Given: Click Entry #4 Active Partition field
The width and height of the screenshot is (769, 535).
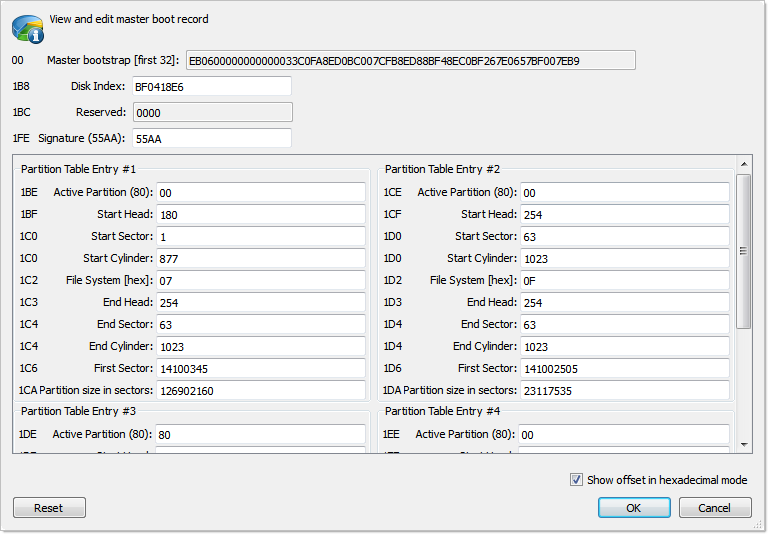Looking at the screenshot, I should coord(624,435).
